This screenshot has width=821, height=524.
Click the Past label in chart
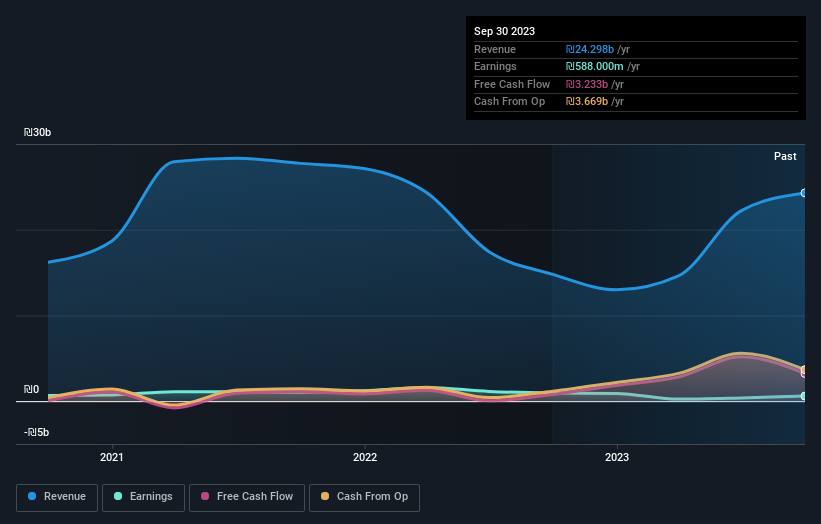tap(785, 156)
